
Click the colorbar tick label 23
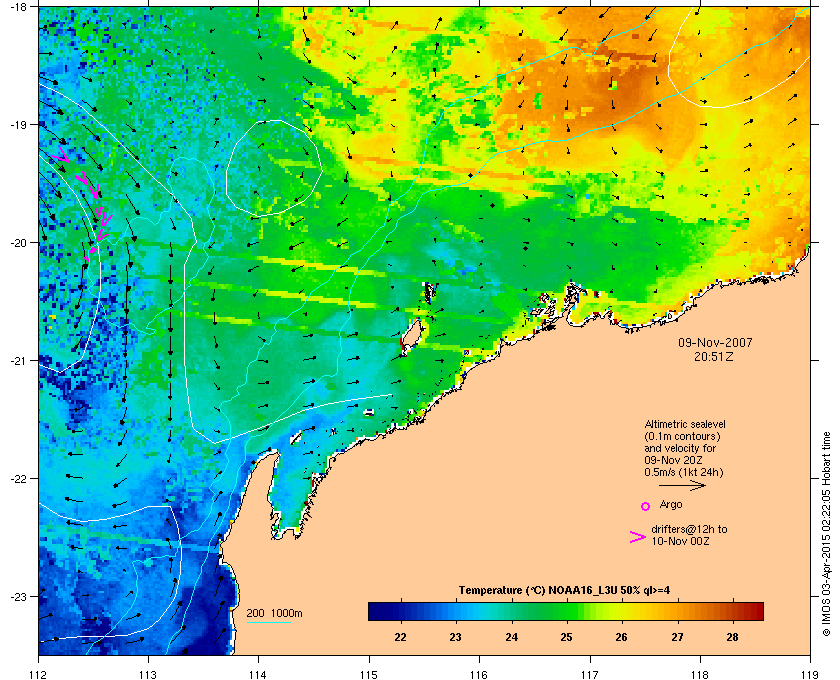click(x=455, y=638)
